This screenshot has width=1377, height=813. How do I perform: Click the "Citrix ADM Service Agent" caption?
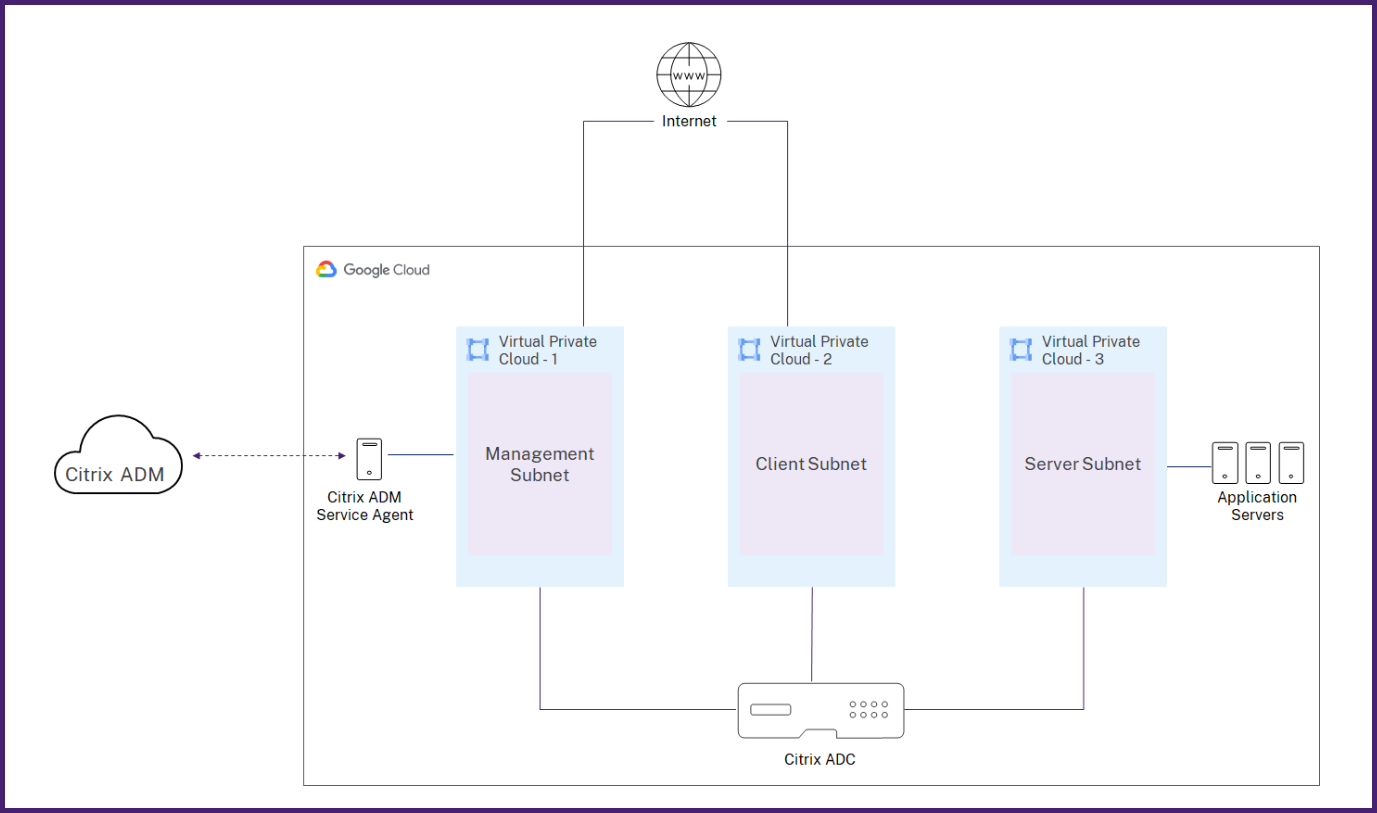tap(365, 506)
